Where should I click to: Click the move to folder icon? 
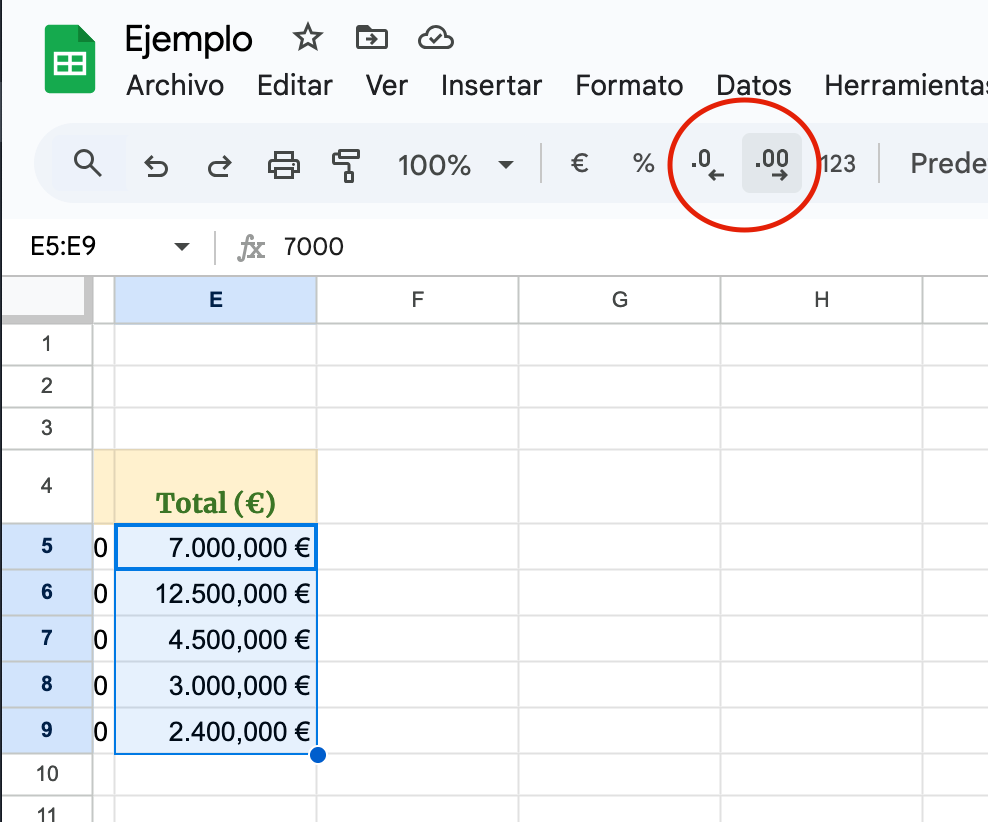371,39
